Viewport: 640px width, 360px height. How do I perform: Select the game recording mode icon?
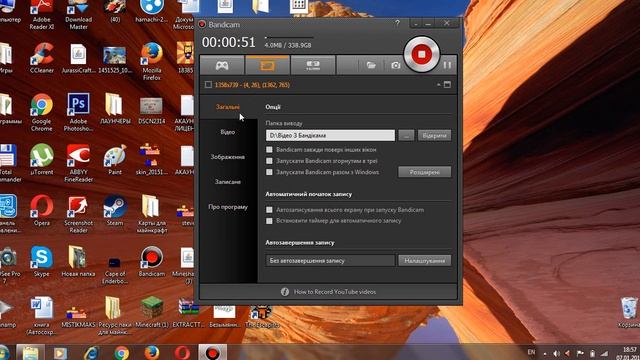pos(222,65)
